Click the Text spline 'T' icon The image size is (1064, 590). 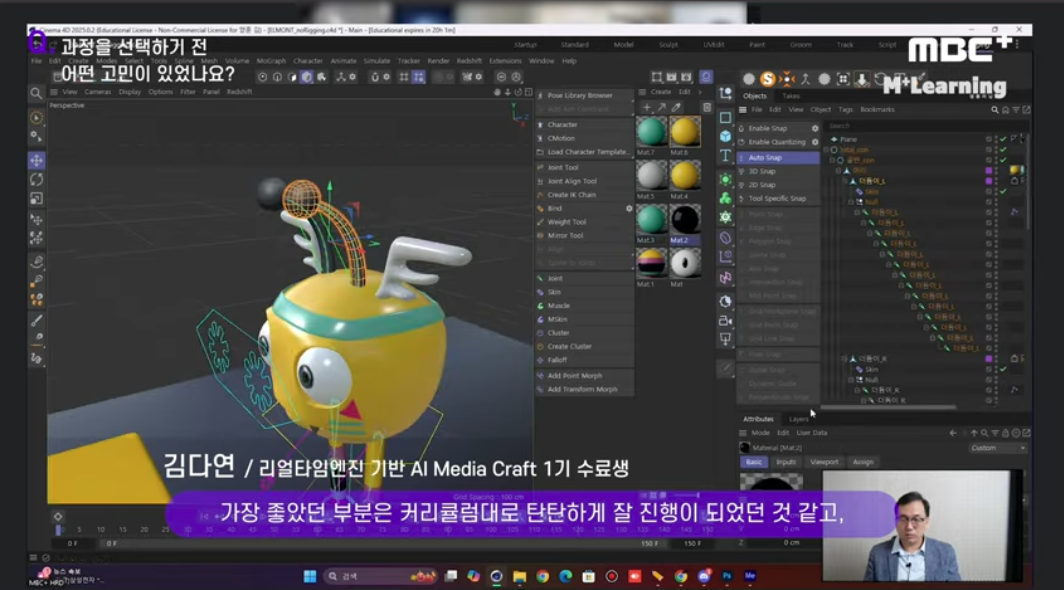[x=725, y=156]
